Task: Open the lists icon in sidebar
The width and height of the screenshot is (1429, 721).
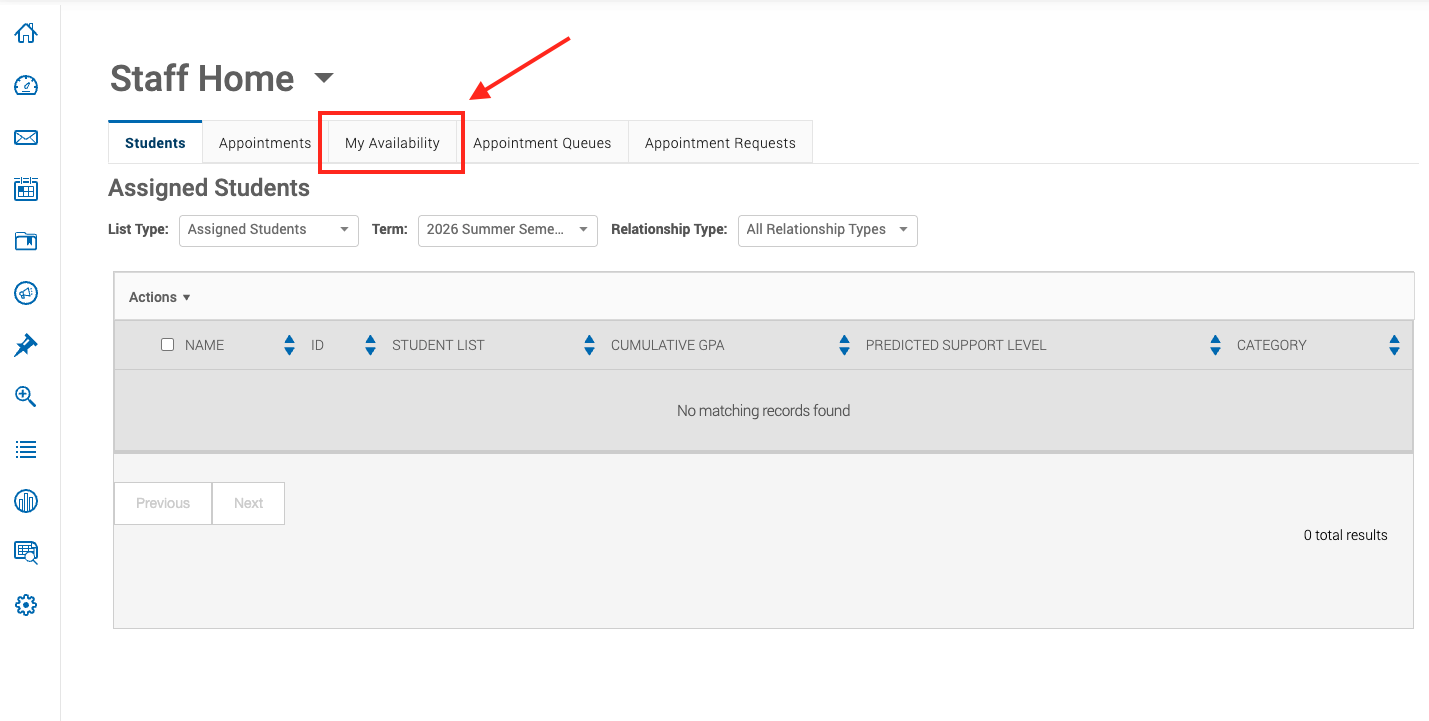Action: click(x=26, y=449)
